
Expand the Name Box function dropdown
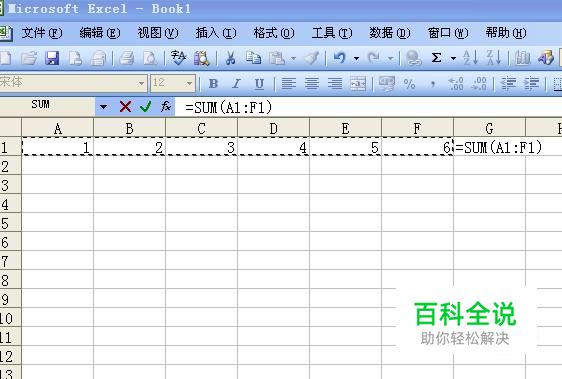pos(104,106)
